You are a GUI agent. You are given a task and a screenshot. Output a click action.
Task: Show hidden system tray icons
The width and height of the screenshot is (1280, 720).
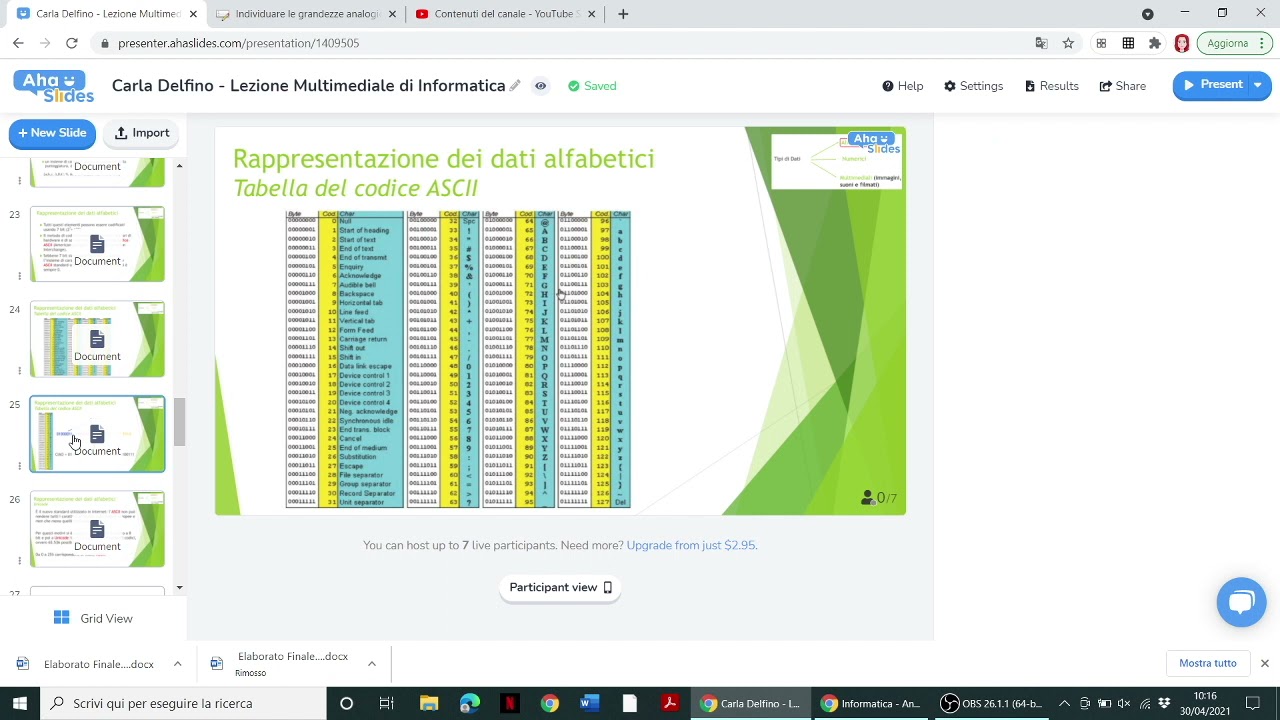click(x=1064, y=703)
